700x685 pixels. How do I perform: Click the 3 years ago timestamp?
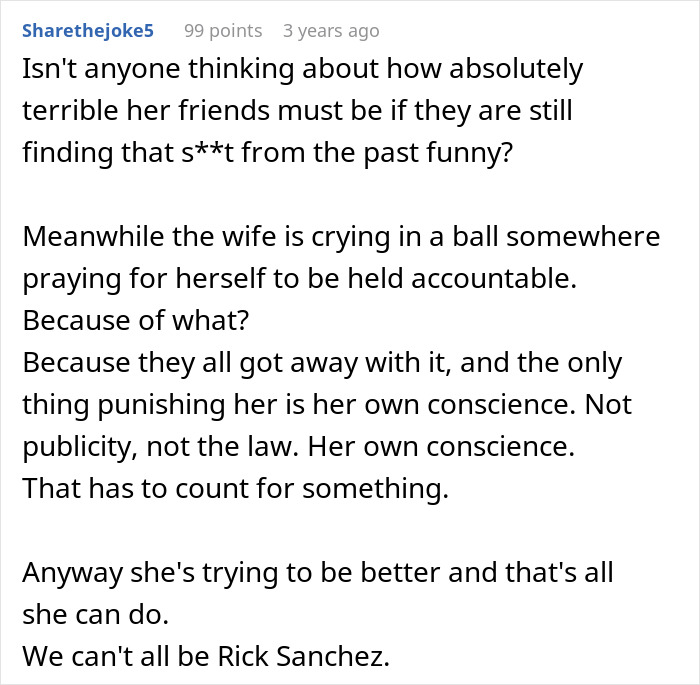pyautogui.click(x=331, y=30)
